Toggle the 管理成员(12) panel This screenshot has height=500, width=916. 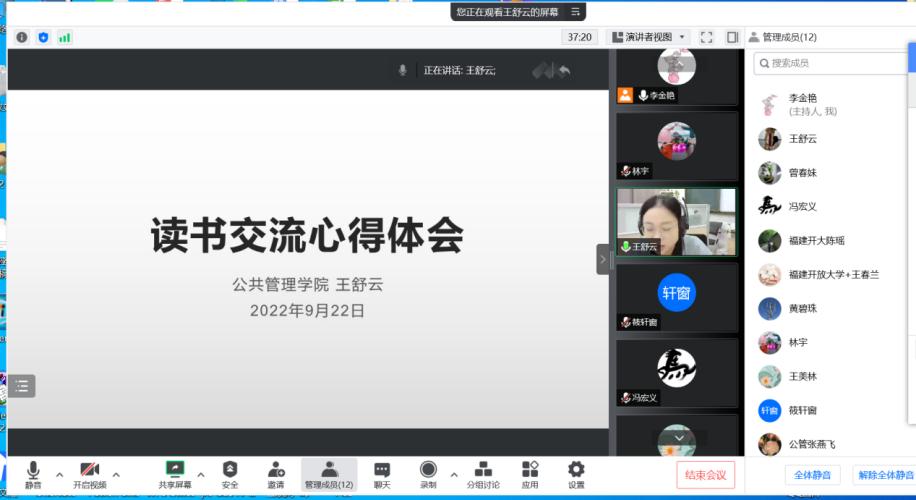(x=329, y=470)
